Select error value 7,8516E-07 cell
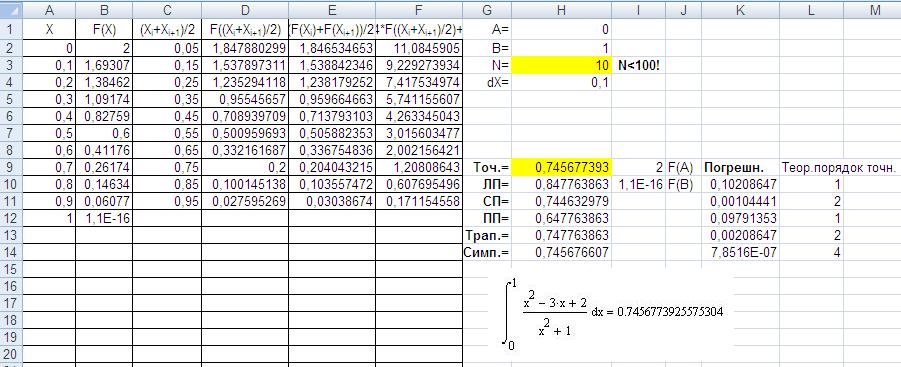Viewport: 901px width, 367px height. (x=740, y=252)
